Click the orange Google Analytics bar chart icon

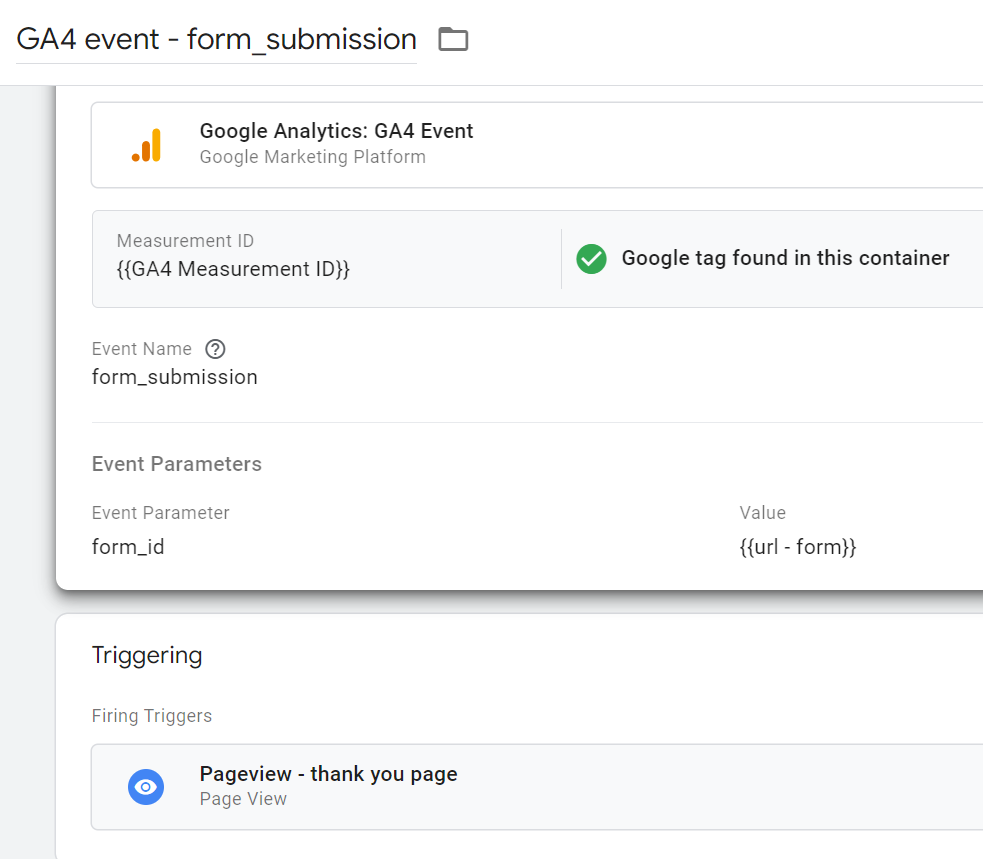(146, 145)
